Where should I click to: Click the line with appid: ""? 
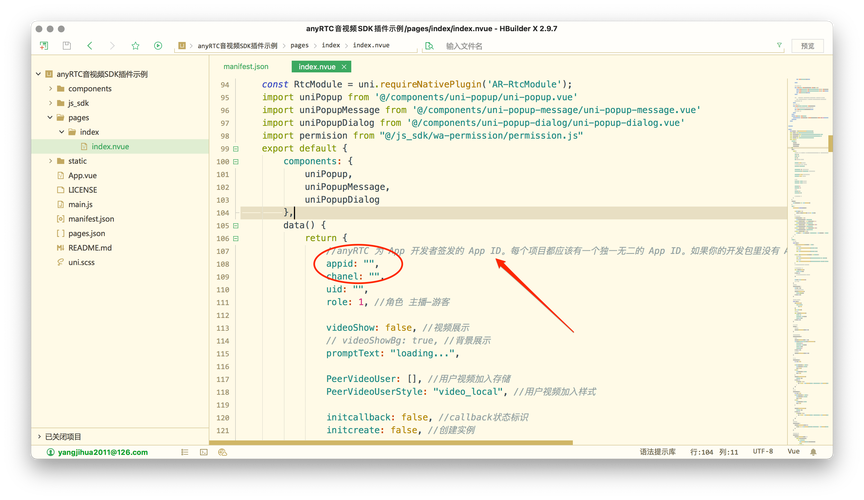352,264
